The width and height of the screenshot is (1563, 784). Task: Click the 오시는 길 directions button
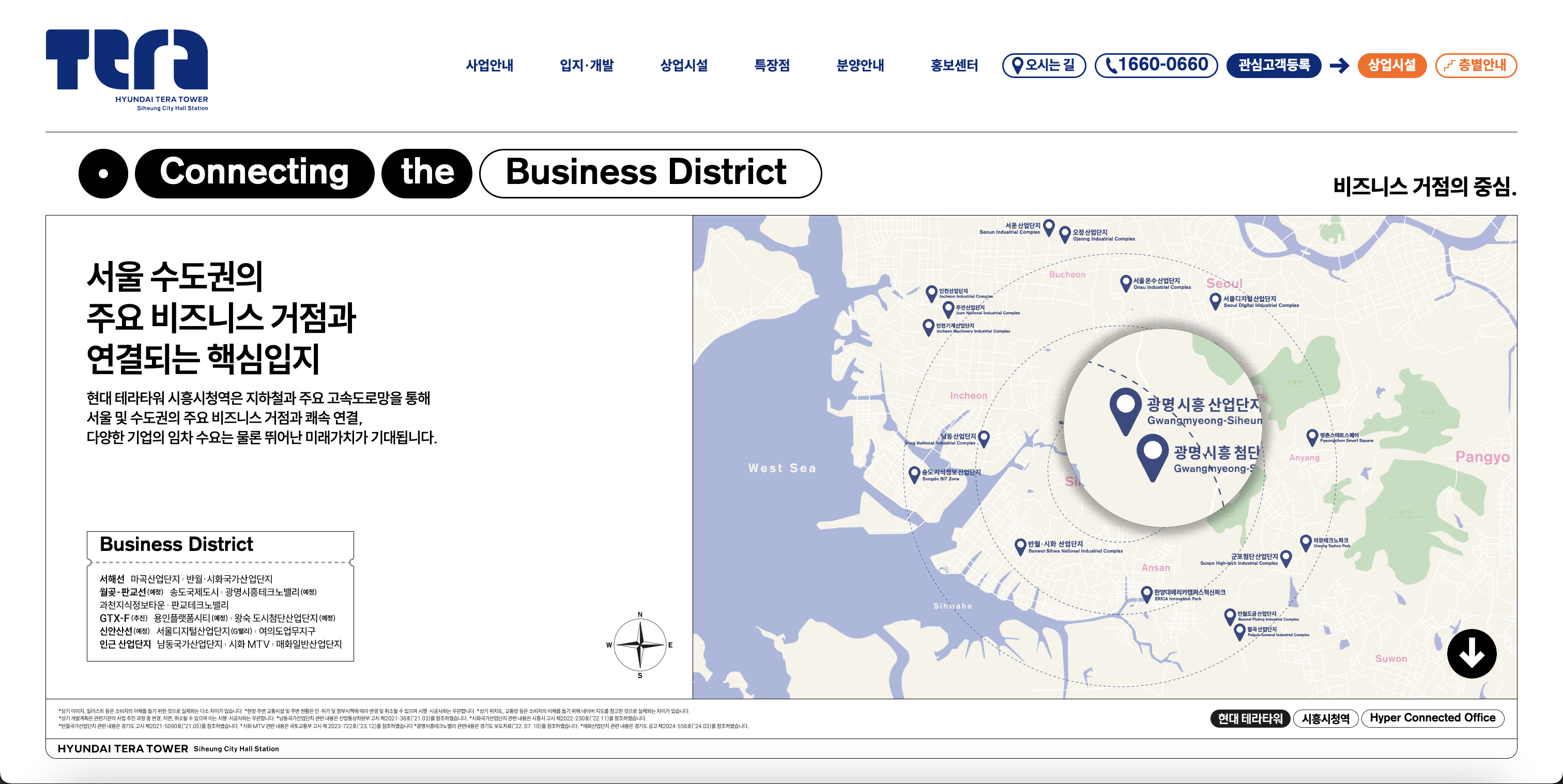pos(1044,65)
